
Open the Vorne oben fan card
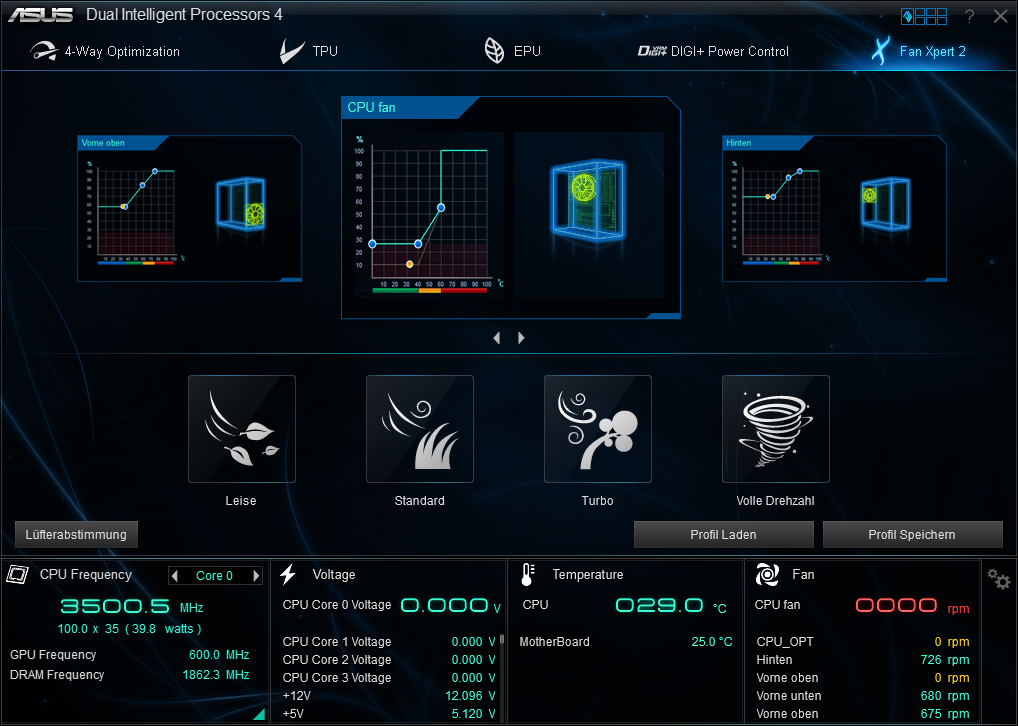(190, 208)
